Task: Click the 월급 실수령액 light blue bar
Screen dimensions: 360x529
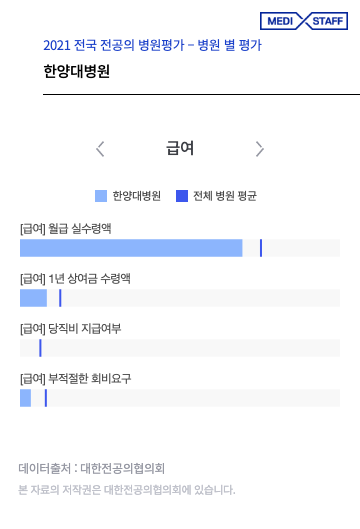Action: click(131, 248)
